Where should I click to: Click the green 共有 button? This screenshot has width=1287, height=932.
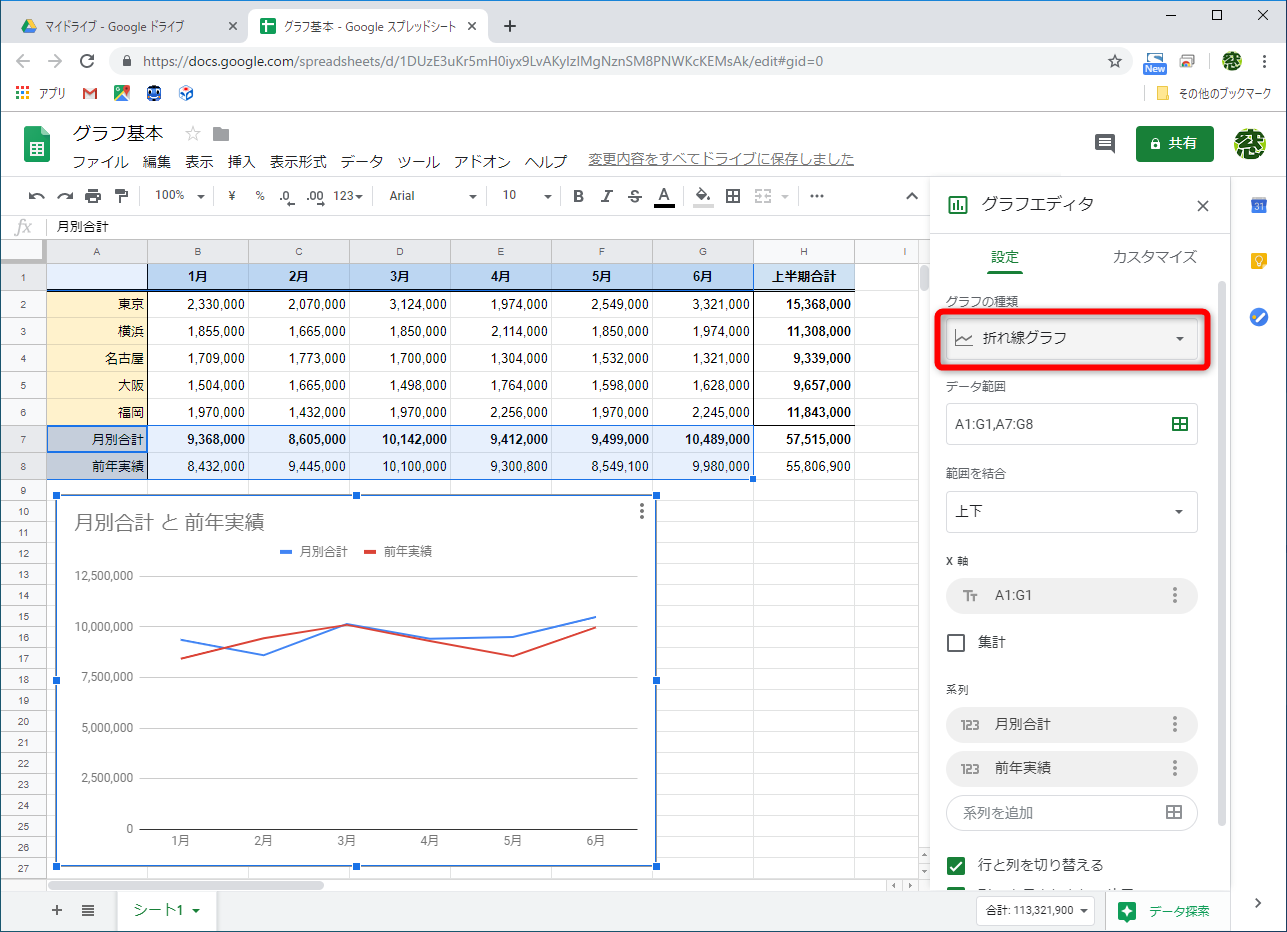pyautogui.click(x=1174, y=143)
